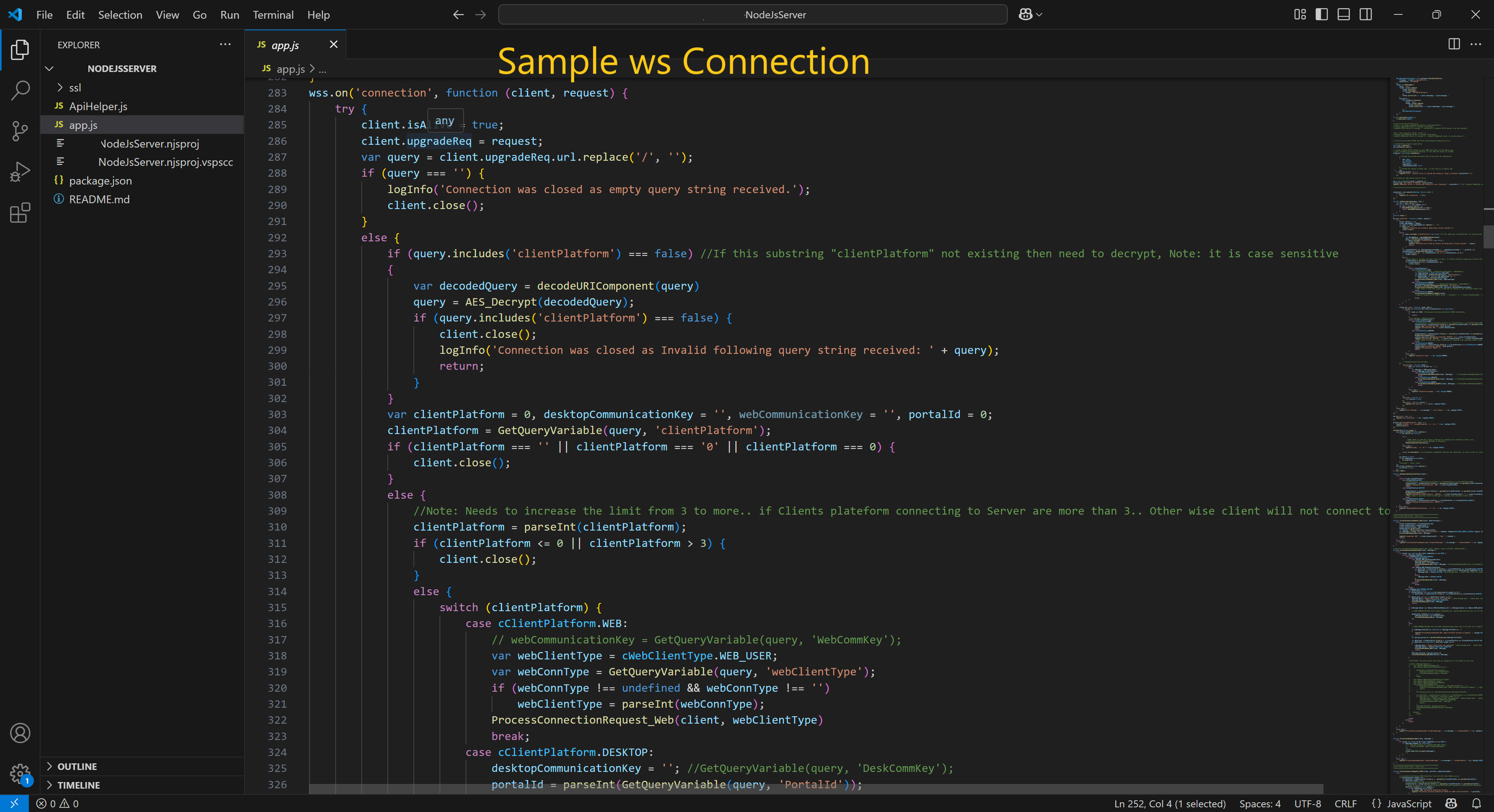Screen dimensions: 1494x812
Task: Open the Run menu
Action: click(230, 14)
